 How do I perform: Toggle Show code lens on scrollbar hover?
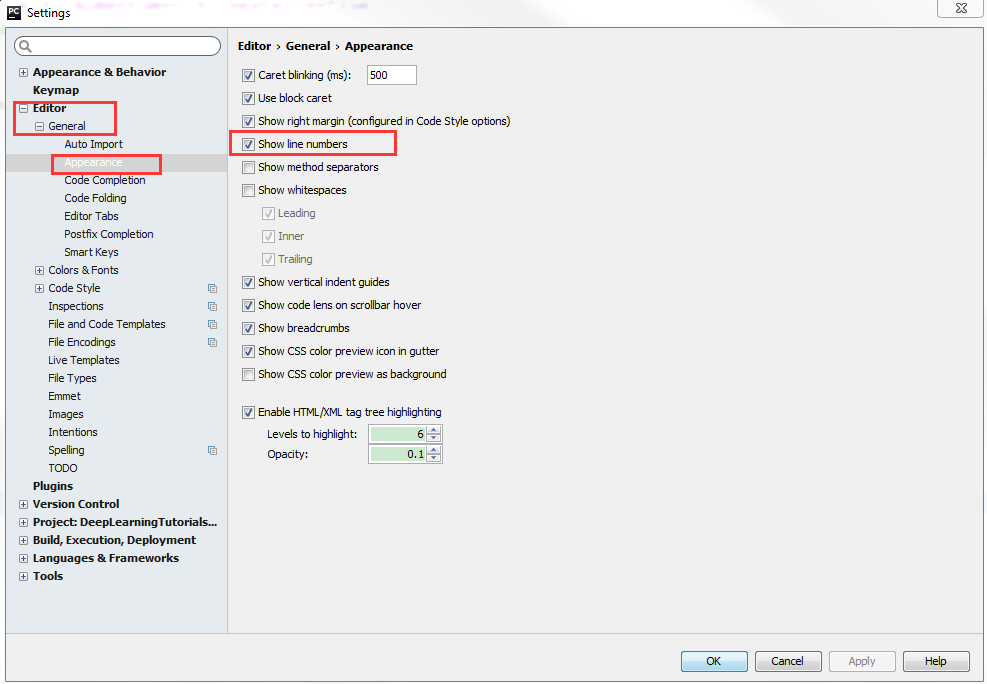[248, 305]
